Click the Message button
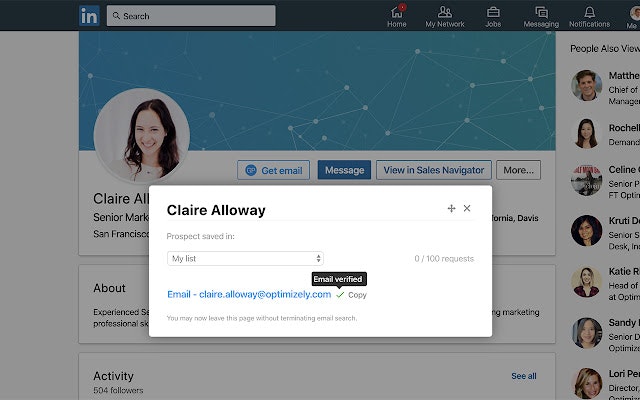 344,170
